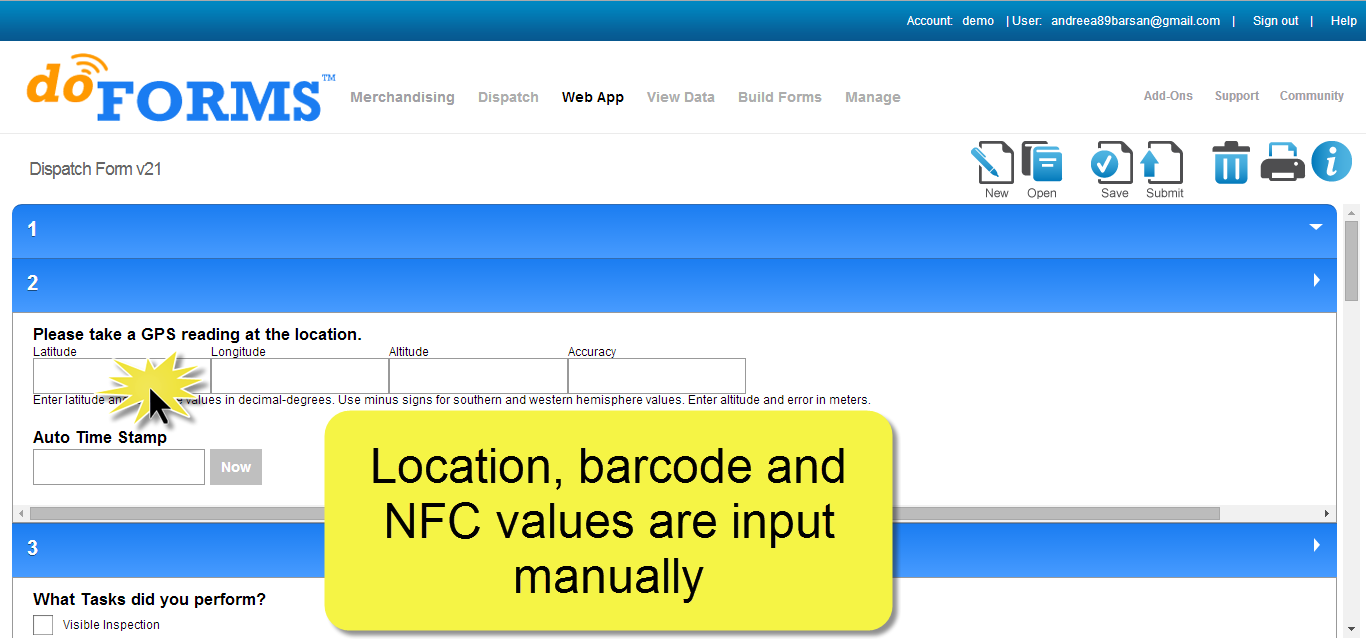This screenshot has height=644, width=1366.
Task: Click the doForms logo
Action: click(181, 88)
